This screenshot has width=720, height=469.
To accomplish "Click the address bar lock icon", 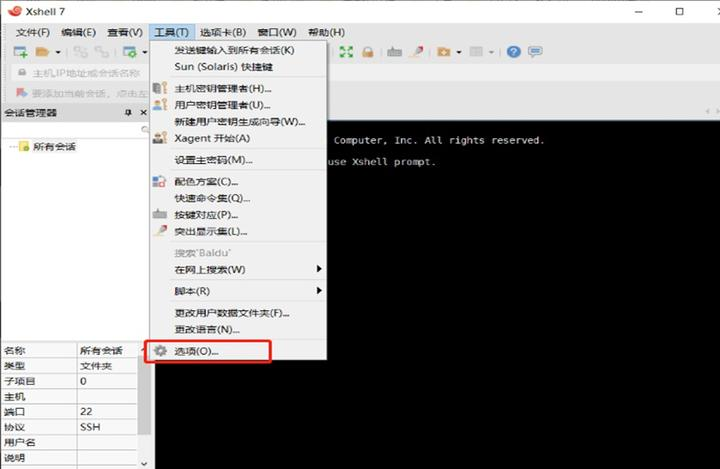I will [x=22, y=73].
